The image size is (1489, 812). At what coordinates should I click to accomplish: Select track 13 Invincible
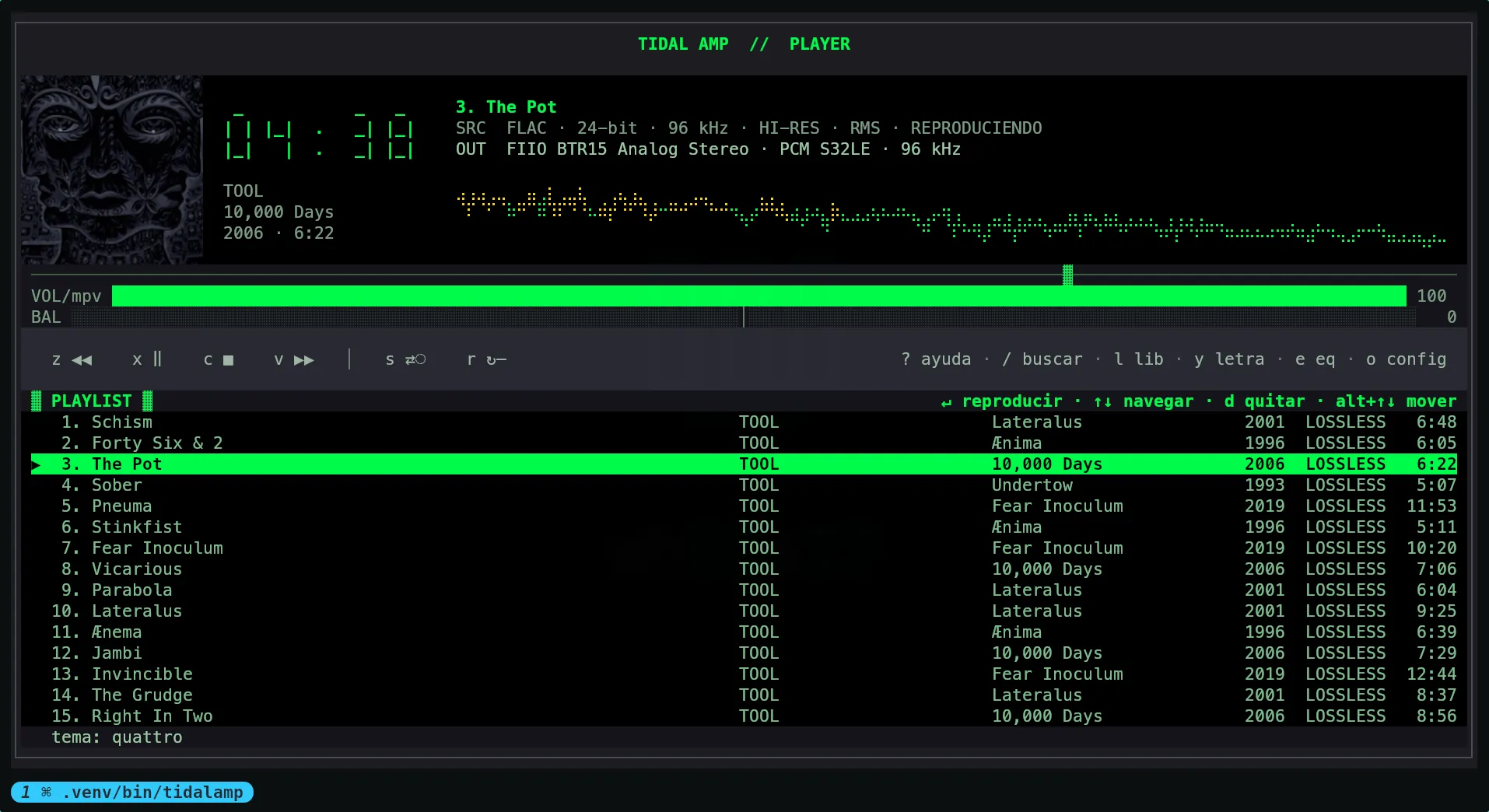[x=744, y=674]
